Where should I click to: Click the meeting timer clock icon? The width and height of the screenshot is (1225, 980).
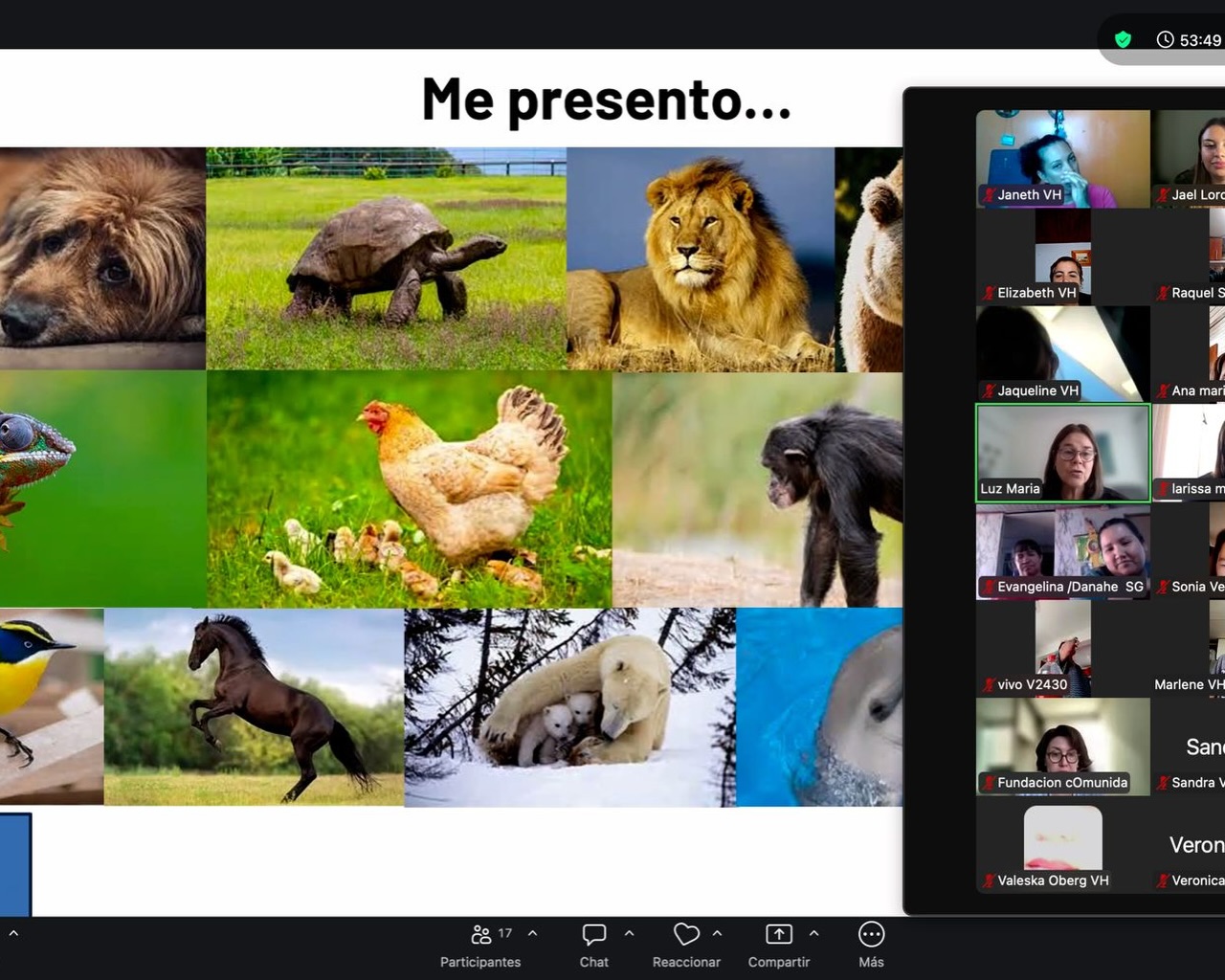point(1165,39)
